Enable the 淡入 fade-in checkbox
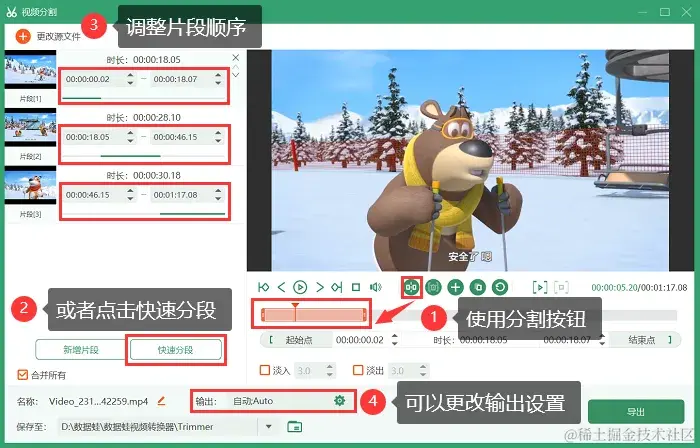This screenshot has height=448, width=700. point(265,370)
